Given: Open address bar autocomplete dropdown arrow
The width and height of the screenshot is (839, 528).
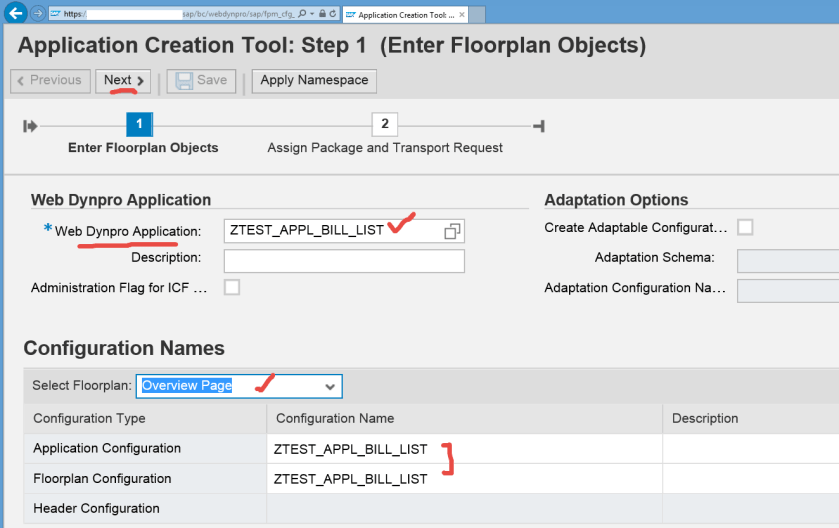Looking at the screenshot, I should [312, 15].
